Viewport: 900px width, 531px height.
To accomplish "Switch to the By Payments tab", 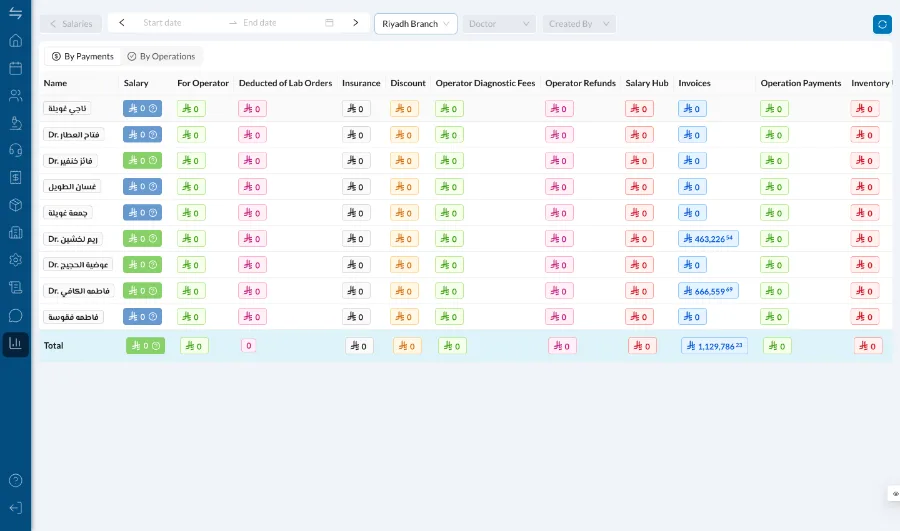I will [83, 56].
